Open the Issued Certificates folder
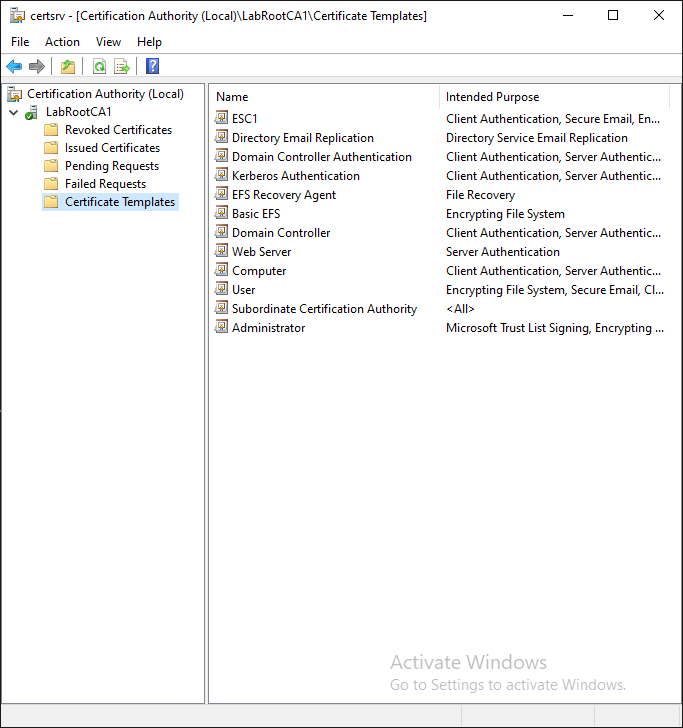Screen dimensions: 683x728 point(112,148)
